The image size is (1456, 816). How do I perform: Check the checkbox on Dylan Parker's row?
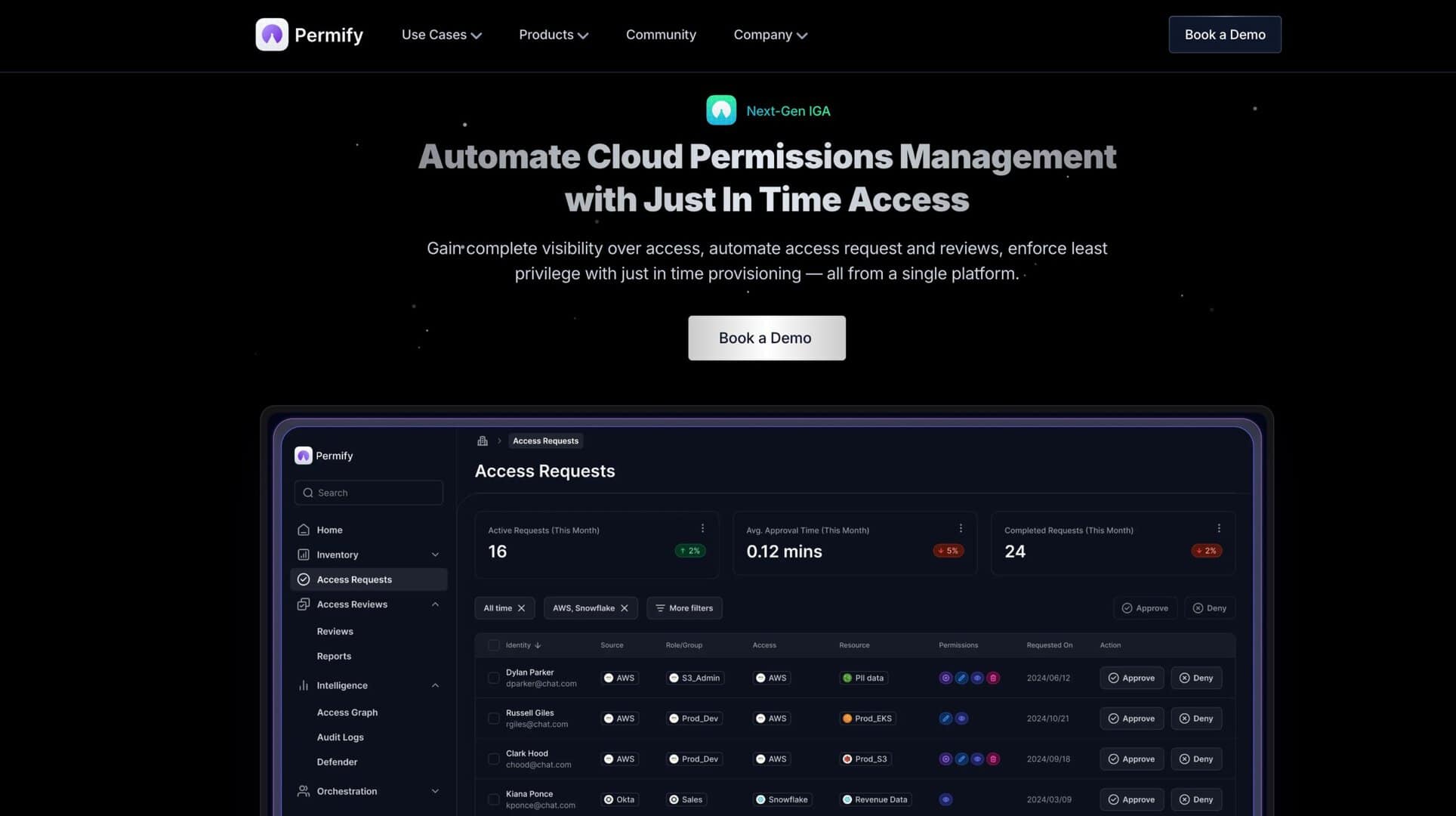493,678
